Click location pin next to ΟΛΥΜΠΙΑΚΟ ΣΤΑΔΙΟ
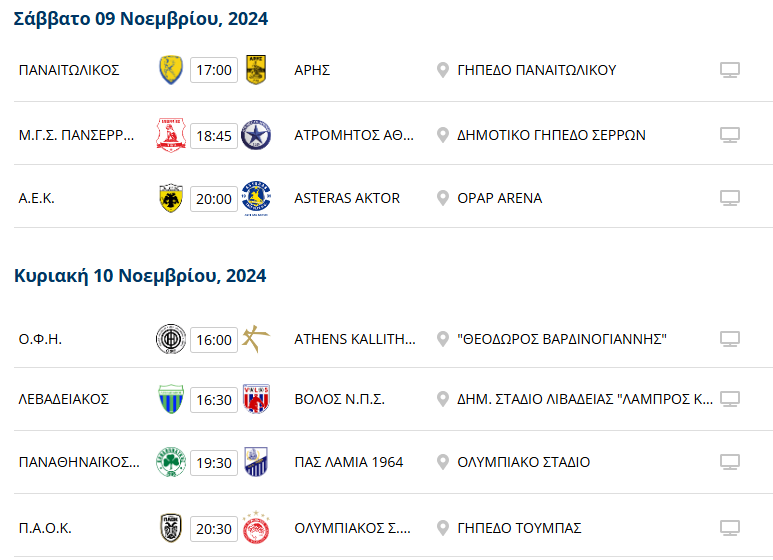 (x=443, y=463)
